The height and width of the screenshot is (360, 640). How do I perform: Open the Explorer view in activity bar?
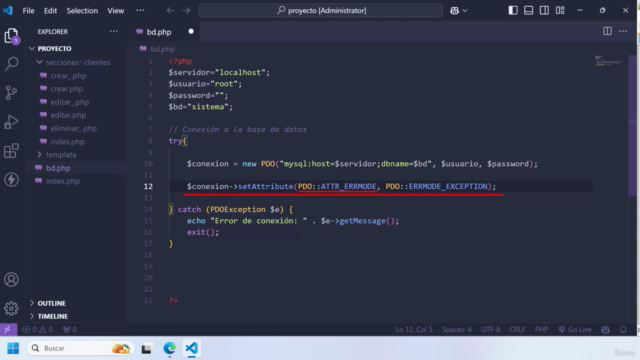pyautogui.click(x=11, y=36)
